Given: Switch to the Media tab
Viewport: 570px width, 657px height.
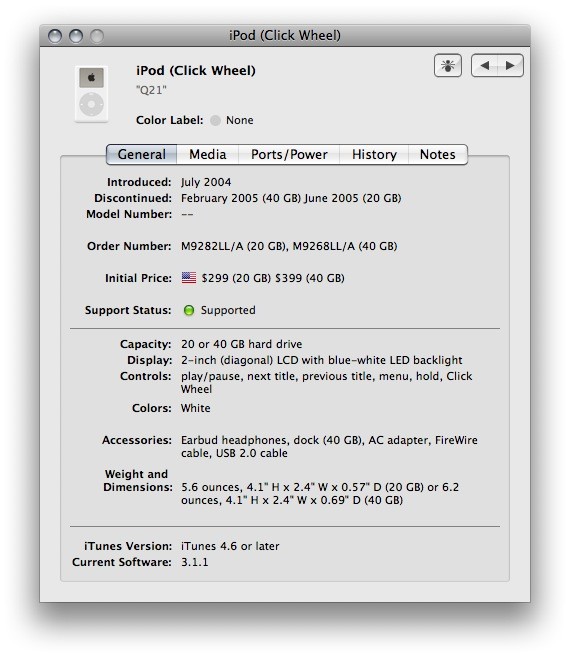Looking at the screenshot, I should click(207, 155).
